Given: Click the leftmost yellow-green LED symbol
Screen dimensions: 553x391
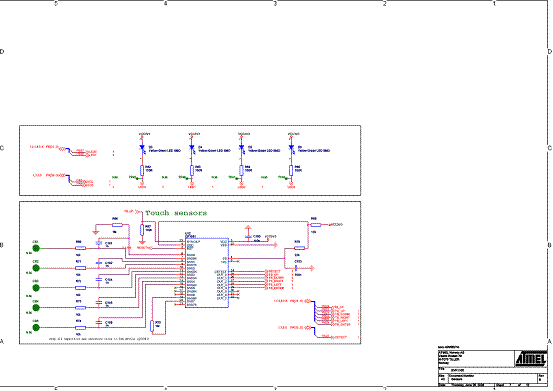Looking at the screenshot, I should [142, 147].
